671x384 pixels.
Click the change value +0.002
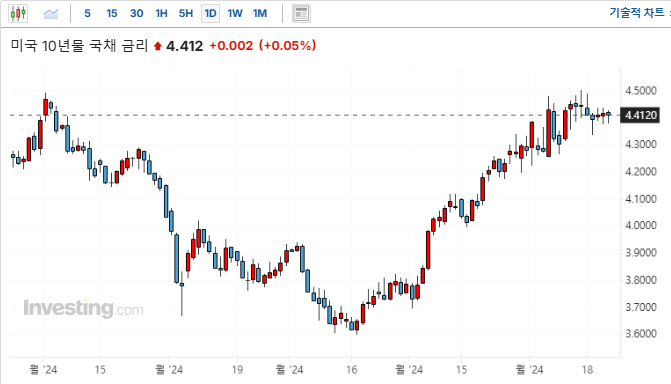click(x=231, y=46)
